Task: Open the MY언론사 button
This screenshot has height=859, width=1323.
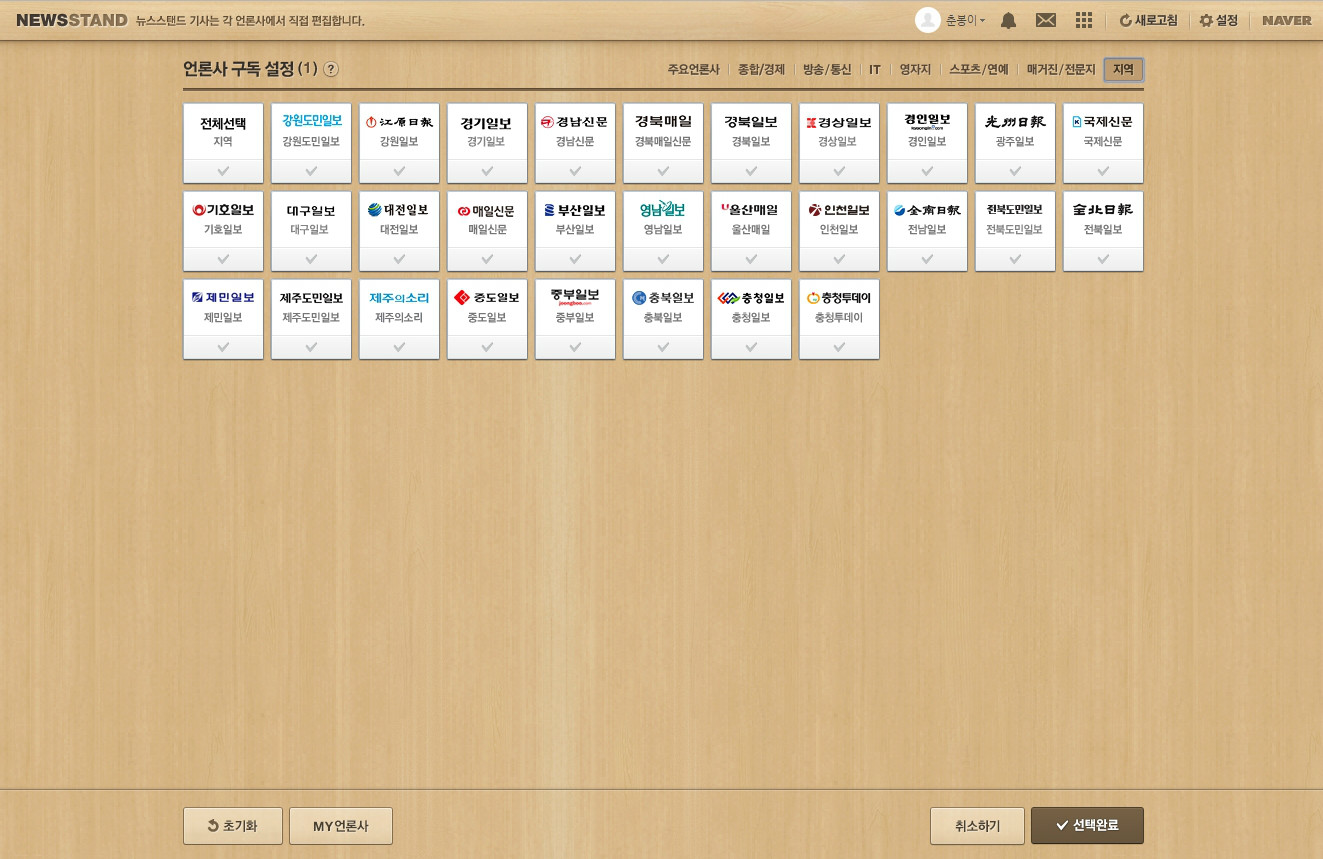Action: tap(341, 826)
